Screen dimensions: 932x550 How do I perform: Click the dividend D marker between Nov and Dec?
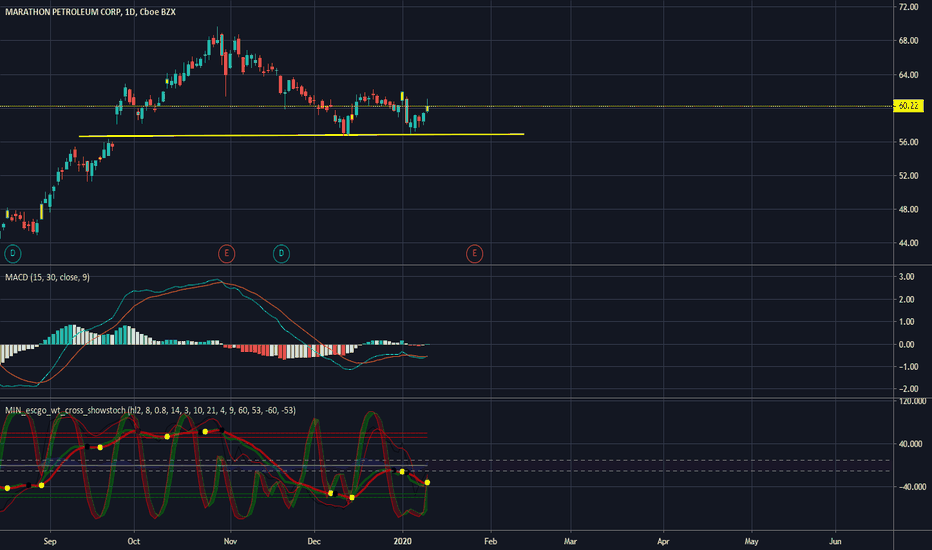(x=281, y=254)
